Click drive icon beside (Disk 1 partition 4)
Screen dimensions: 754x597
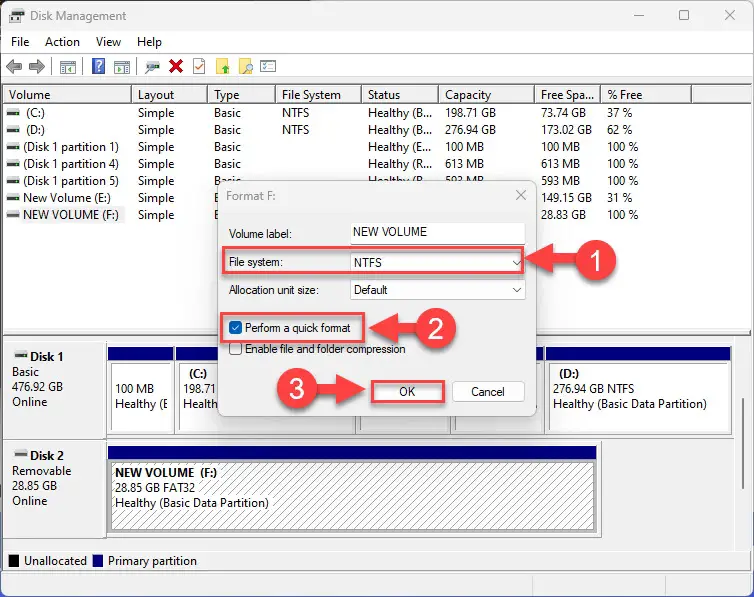tap(13, 164)
